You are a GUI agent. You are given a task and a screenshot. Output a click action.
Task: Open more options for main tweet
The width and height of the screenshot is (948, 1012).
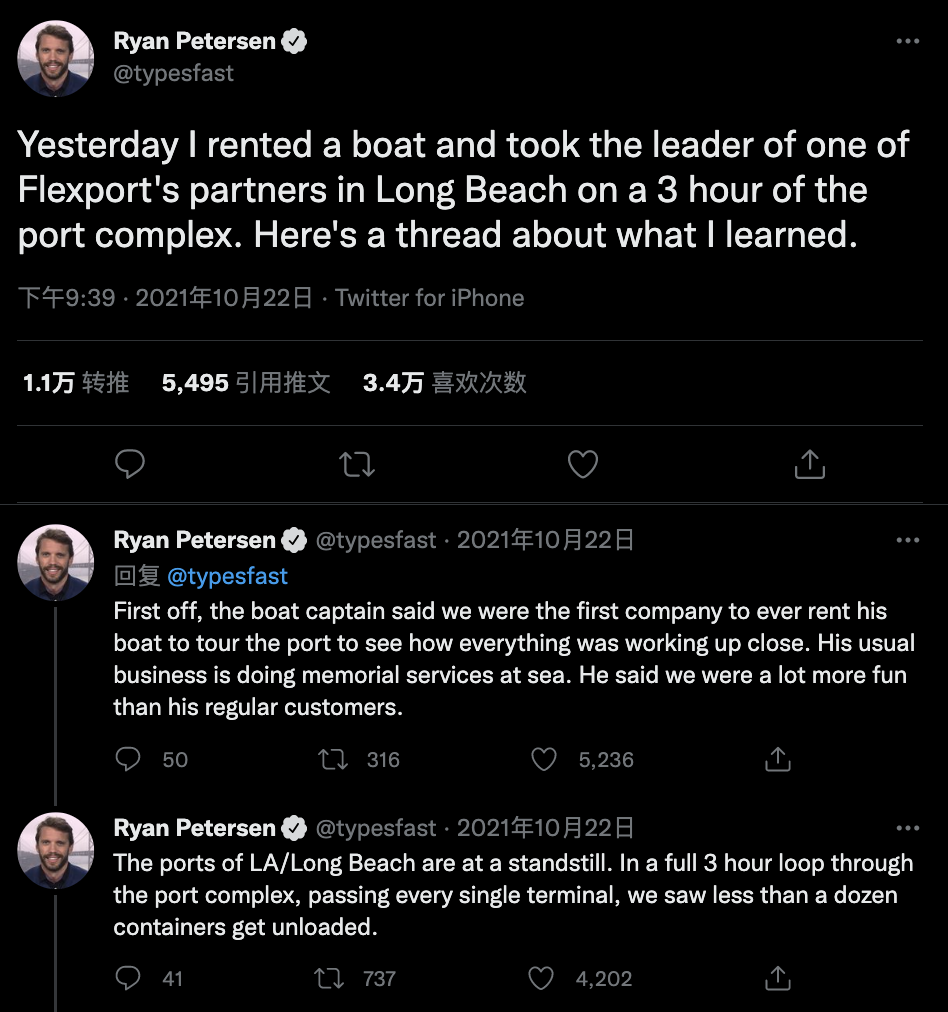click(907, 42)
